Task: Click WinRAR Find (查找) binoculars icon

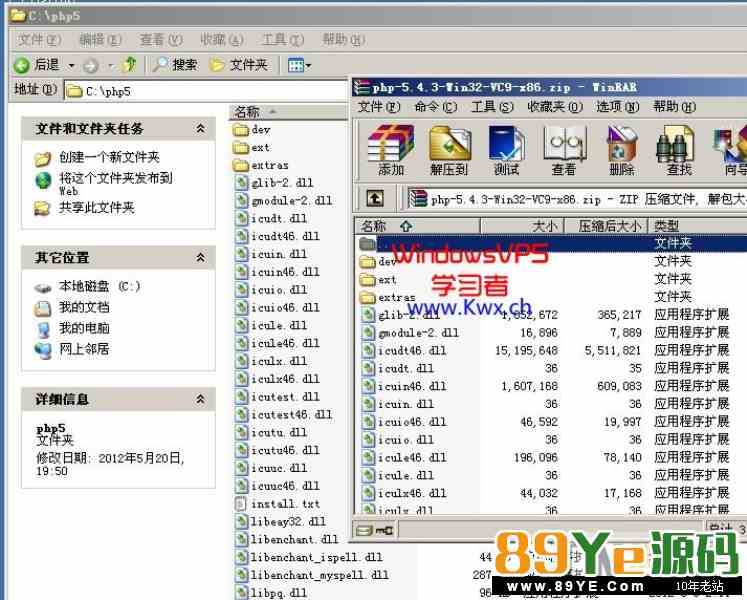Action: point(678,150)
